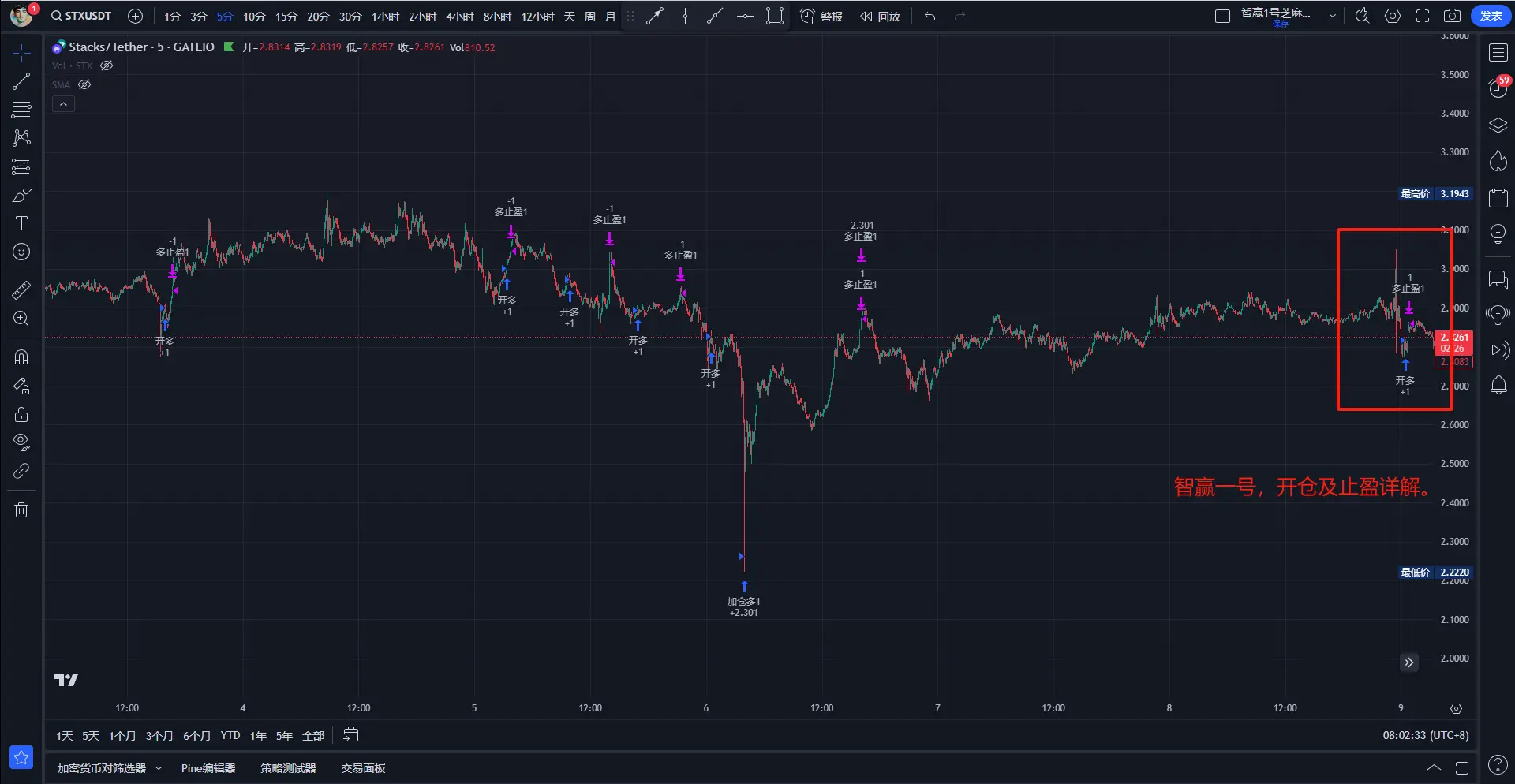Open the hotlists flame panel
Screen dimensions: 1515x784
pyautogui.click(x=1498, y=161)
